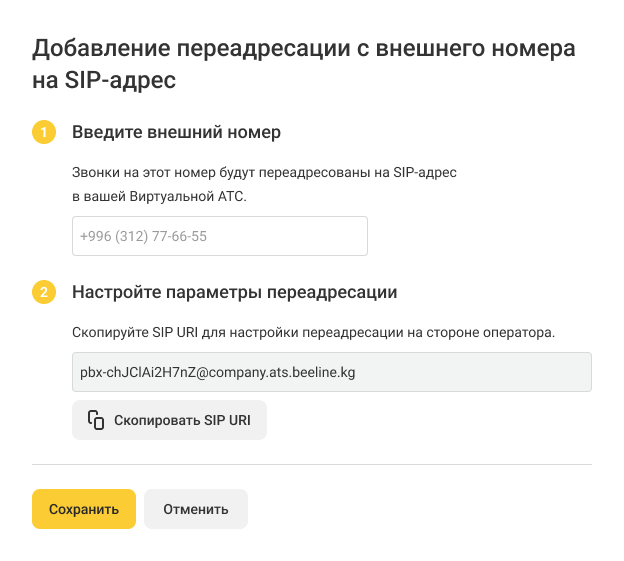Click the title line "Добавление переадресации с внешнего номера"
624x561 pixels.
pos(303,48)
